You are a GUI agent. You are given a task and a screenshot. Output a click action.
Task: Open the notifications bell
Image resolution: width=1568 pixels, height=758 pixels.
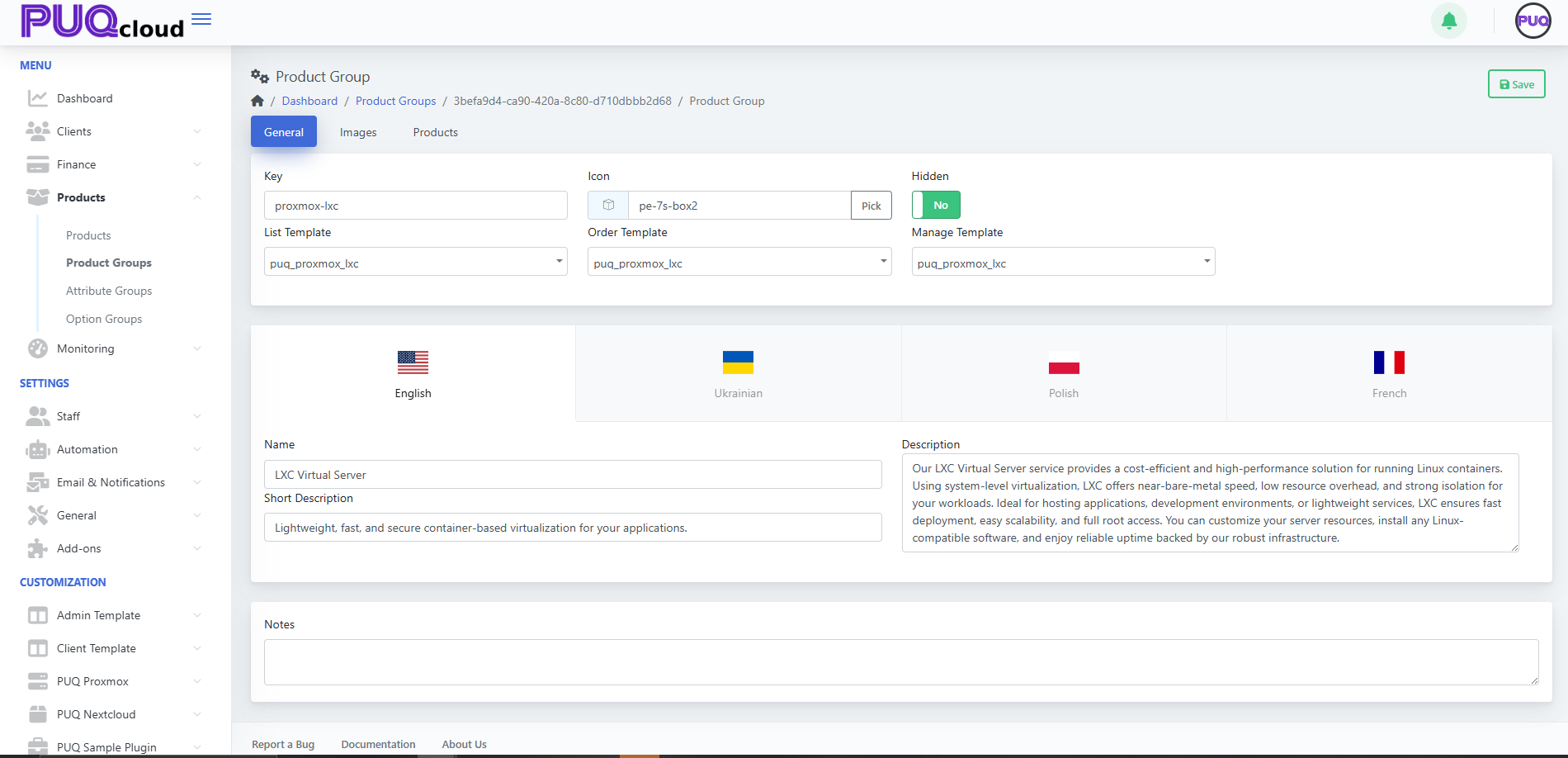(x=1448, y=21)
